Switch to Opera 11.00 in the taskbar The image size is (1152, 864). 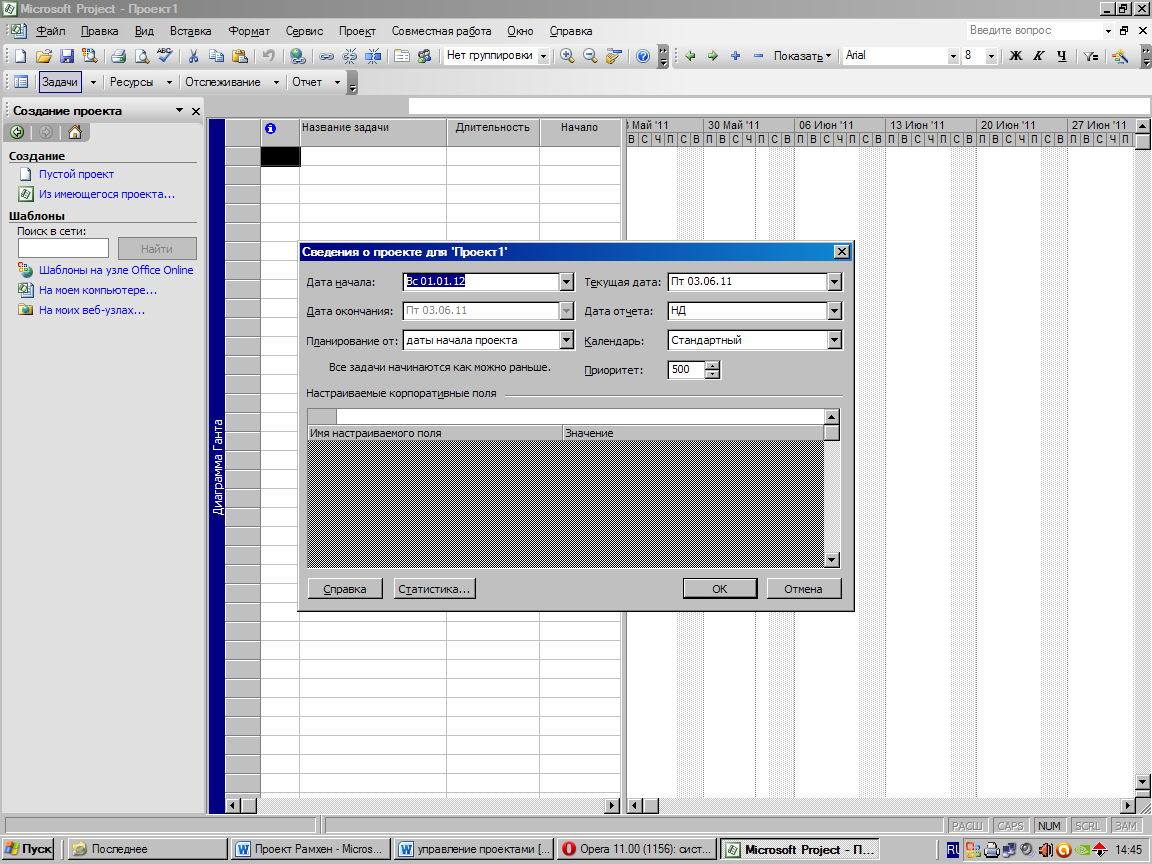[638, 849]
